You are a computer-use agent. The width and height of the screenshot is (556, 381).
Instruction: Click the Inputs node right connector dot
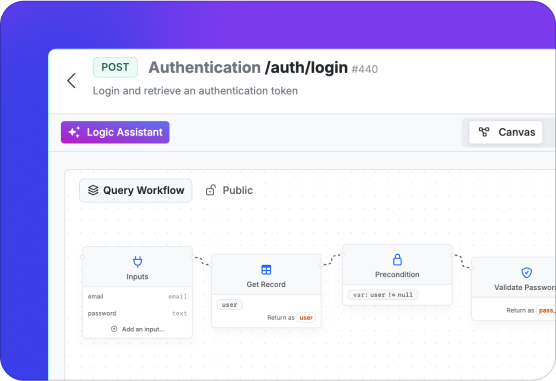point(193,257)
